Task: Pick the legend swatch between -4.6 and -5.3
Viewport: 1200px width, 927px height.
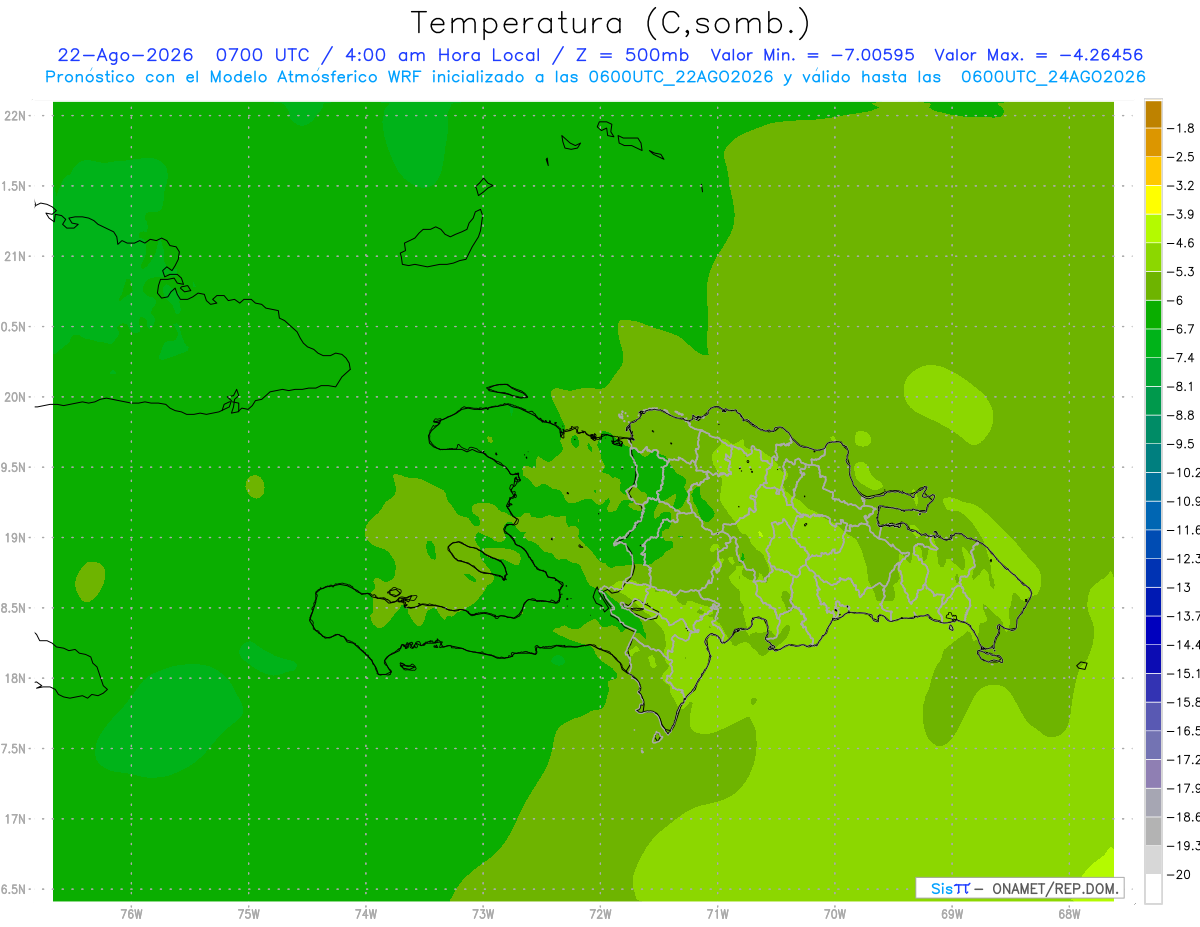Action: (x=1153, y=257)
